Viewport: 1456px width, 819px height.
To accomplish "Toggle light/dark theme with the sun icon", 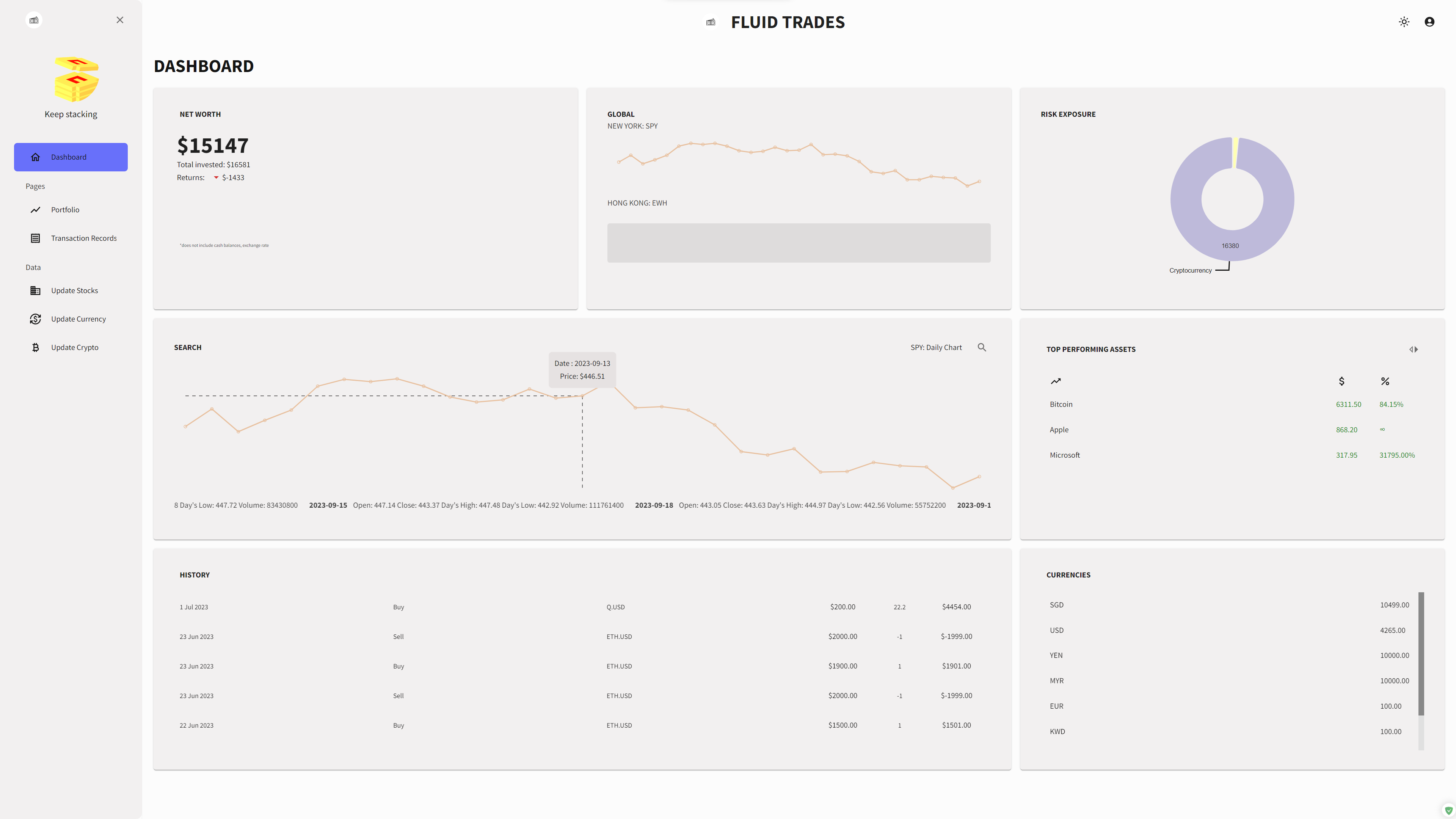I will [1404, 22].
